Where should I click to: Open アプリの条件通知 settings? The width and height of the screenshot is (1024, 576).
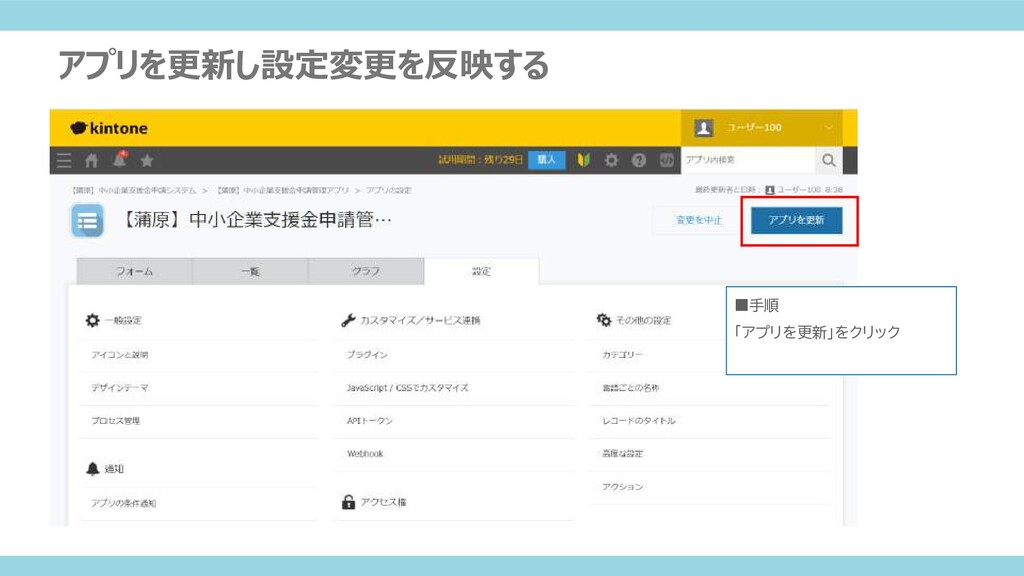[123, 503]
